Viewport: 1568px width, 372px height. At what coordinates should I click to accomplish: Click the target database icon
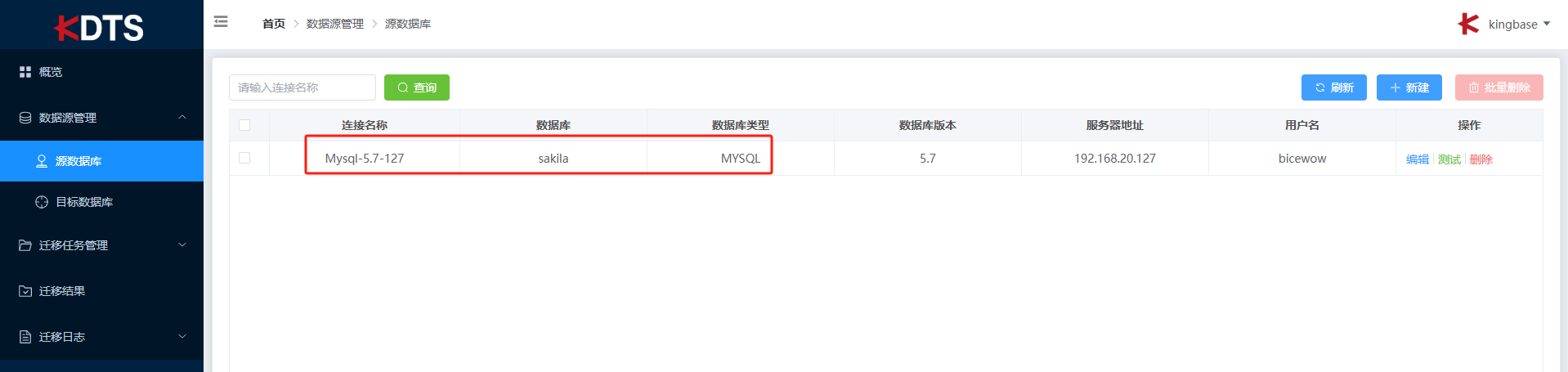42,202
